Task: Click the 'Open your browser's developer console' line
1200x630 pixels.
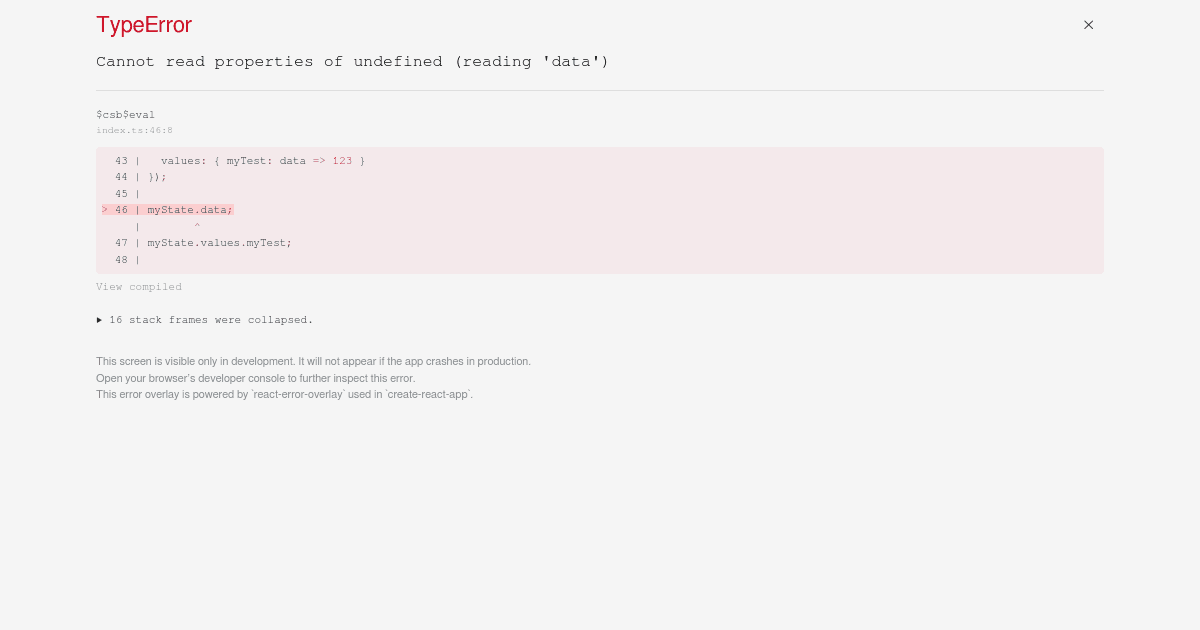Action: pos(255,378)
